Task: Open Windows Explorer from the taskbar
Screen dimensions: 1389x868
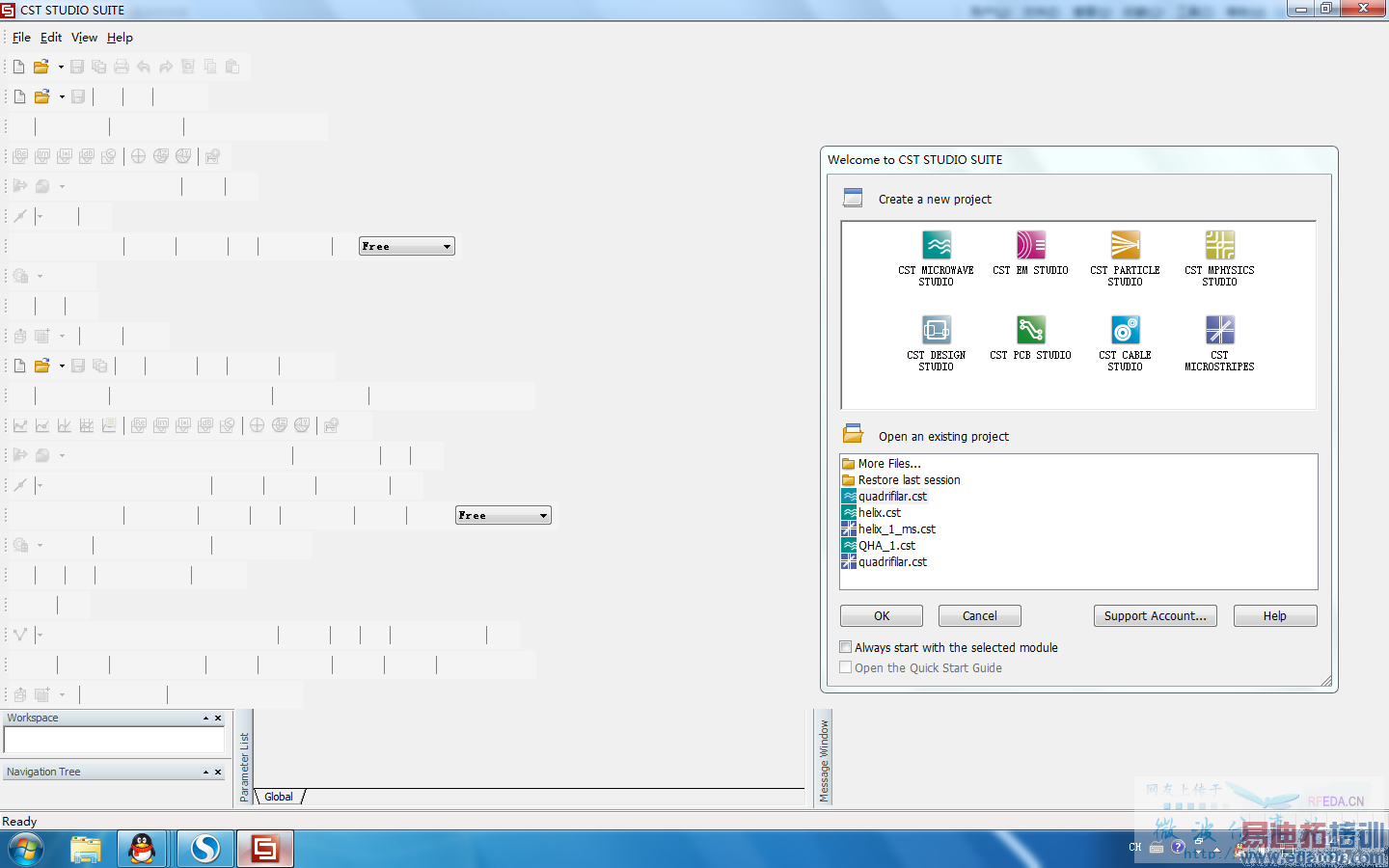Action: [x=85, y=849]
